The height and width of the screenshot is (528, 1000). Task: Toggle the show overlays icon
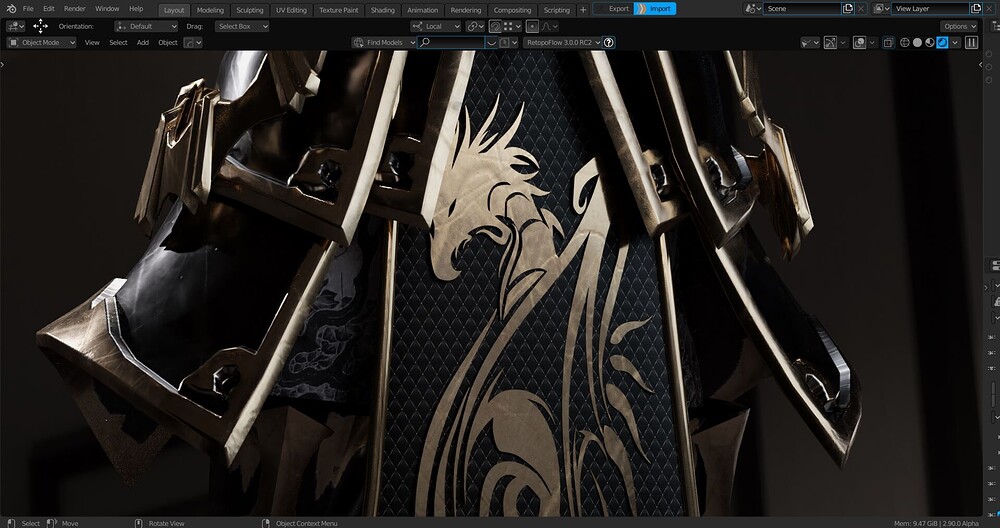(859, 43)
